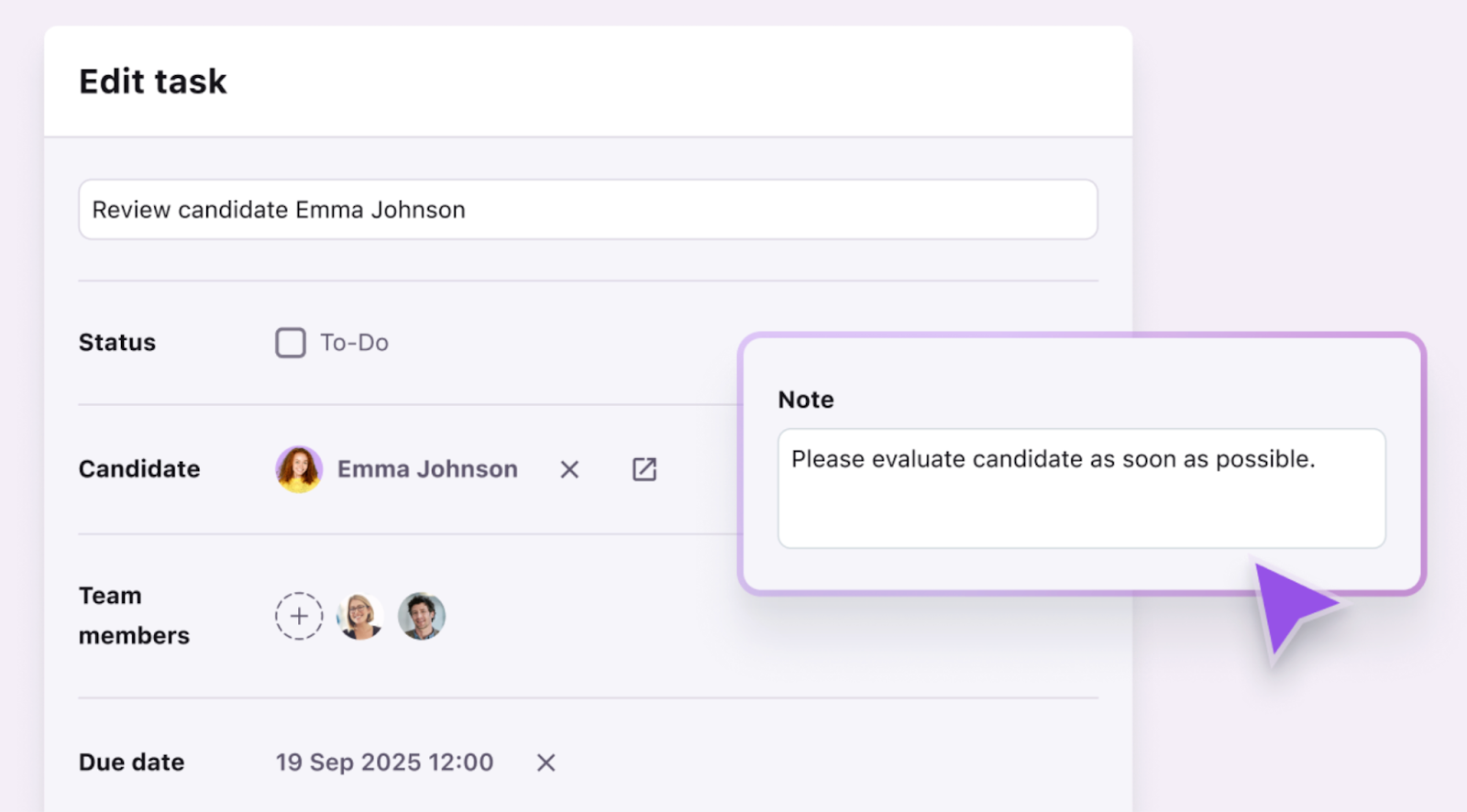Select the dark-haired team member avatar

[x=422, y=616]
